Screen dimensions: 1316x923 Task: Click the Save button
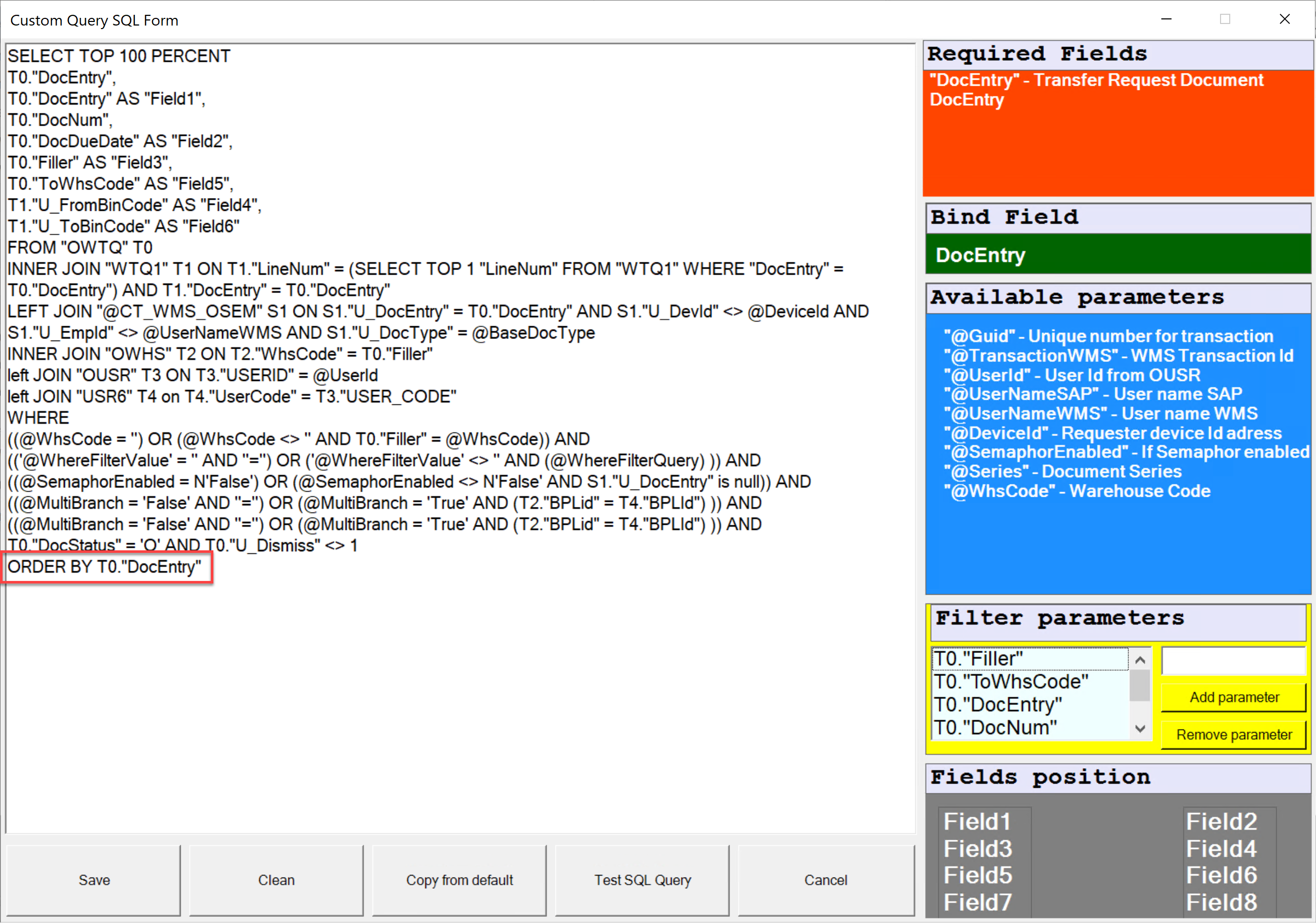pos(93,880)
